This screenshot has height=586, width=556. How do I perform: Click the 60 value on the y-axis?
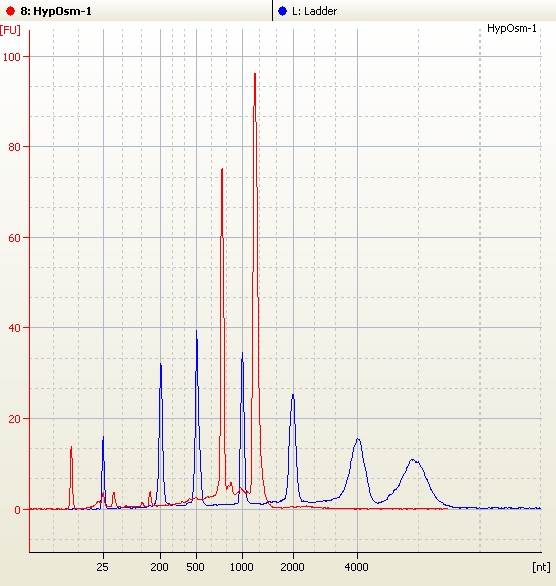click(14, 238)
